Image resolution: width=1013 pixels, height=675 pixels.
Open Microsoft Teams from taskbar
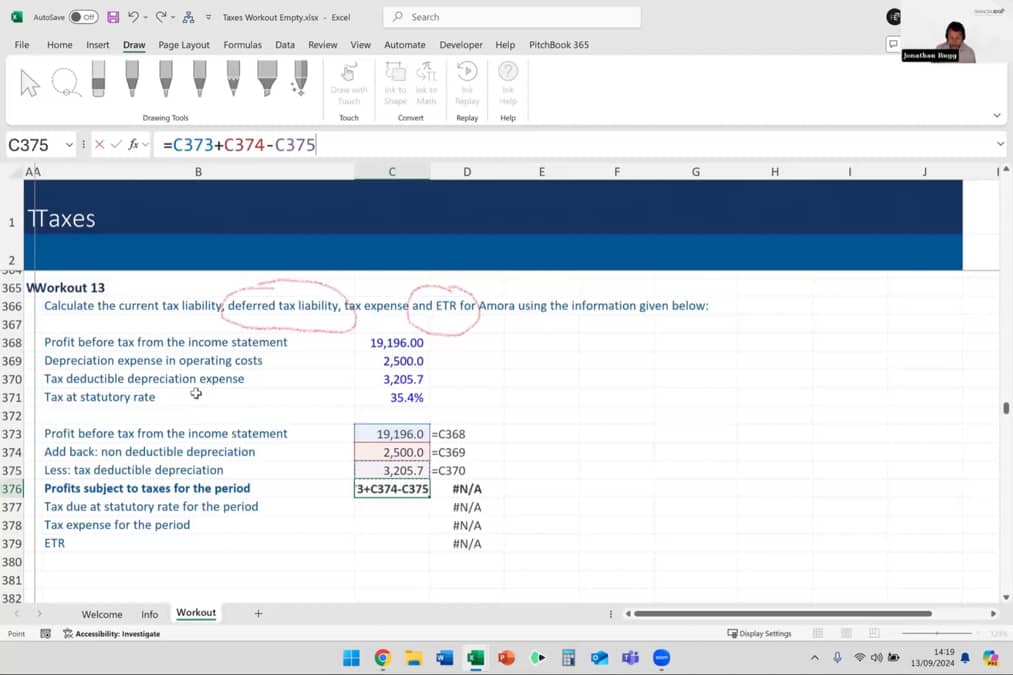tap(631, 658)
